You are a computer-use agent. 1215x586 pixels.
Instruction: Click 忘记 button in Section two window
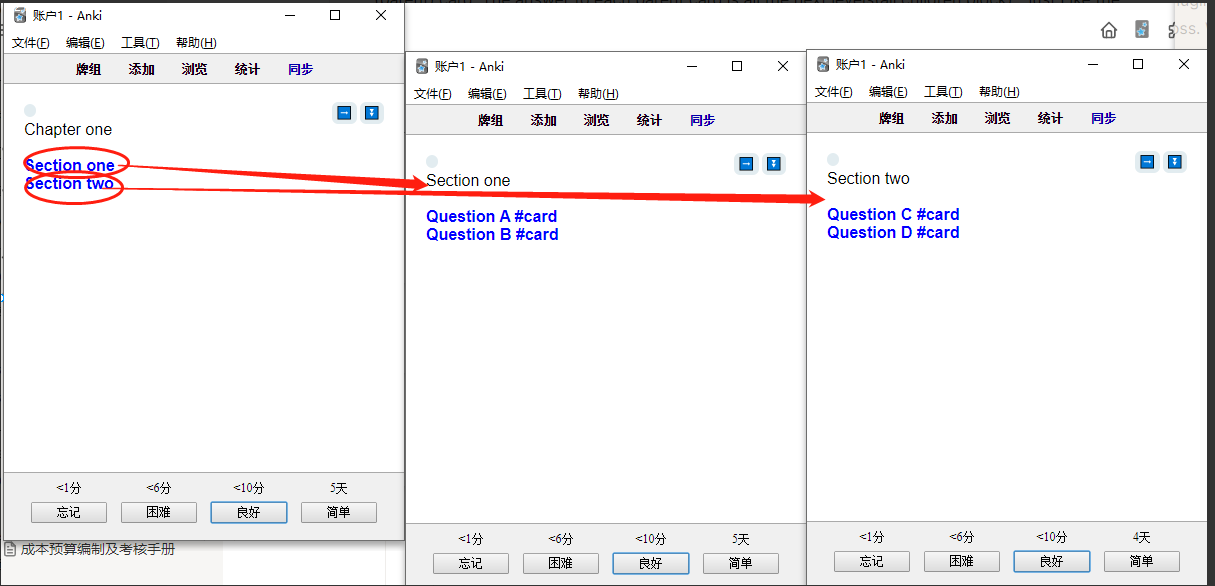(872, 561)
